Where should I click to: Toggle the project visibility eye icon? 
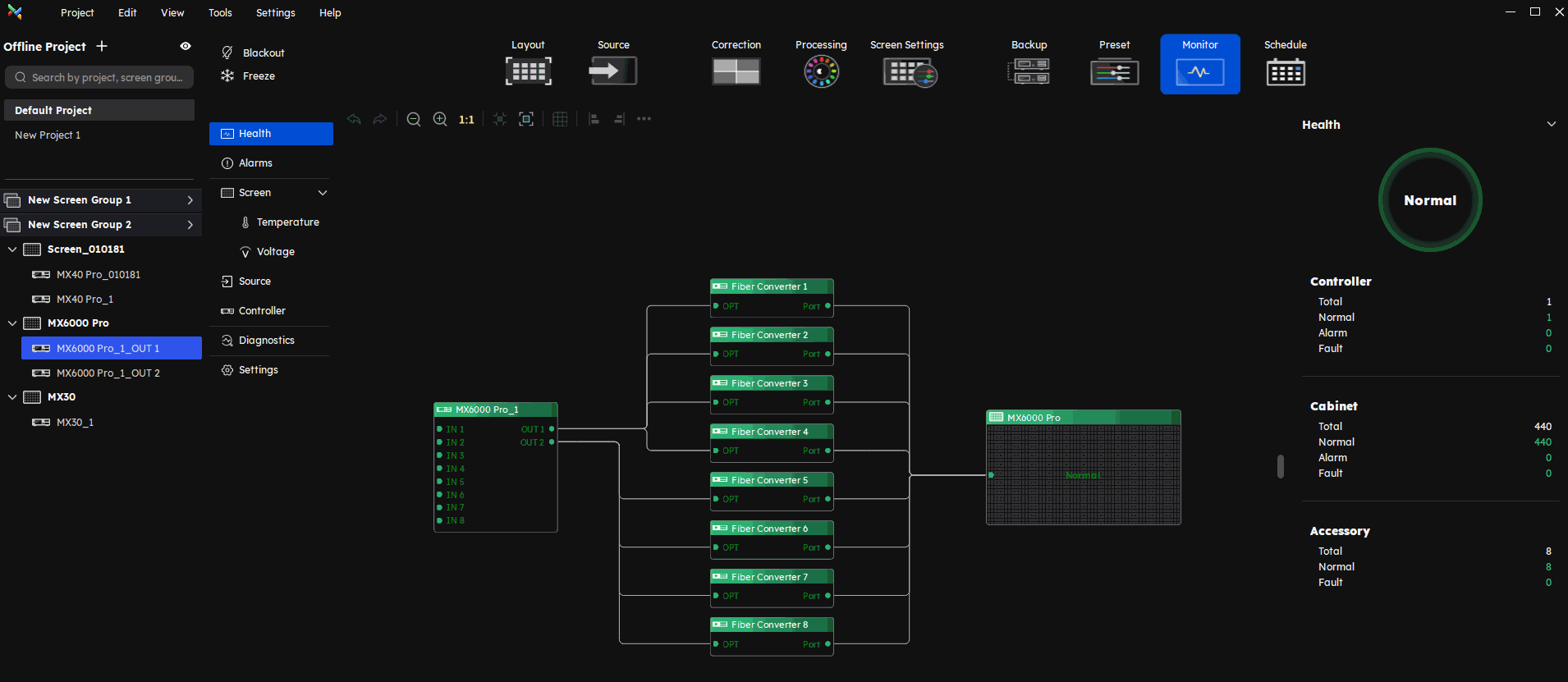click(186, 47)
